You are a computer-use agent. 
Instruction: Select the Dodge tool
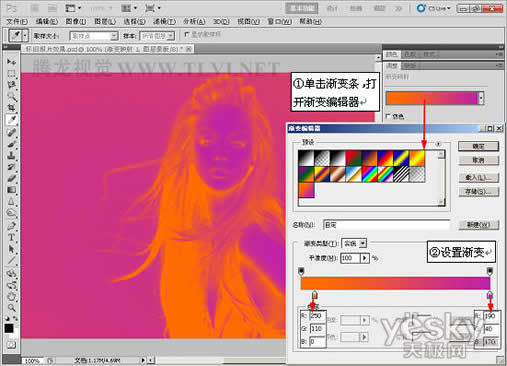(x=11, y=213)
